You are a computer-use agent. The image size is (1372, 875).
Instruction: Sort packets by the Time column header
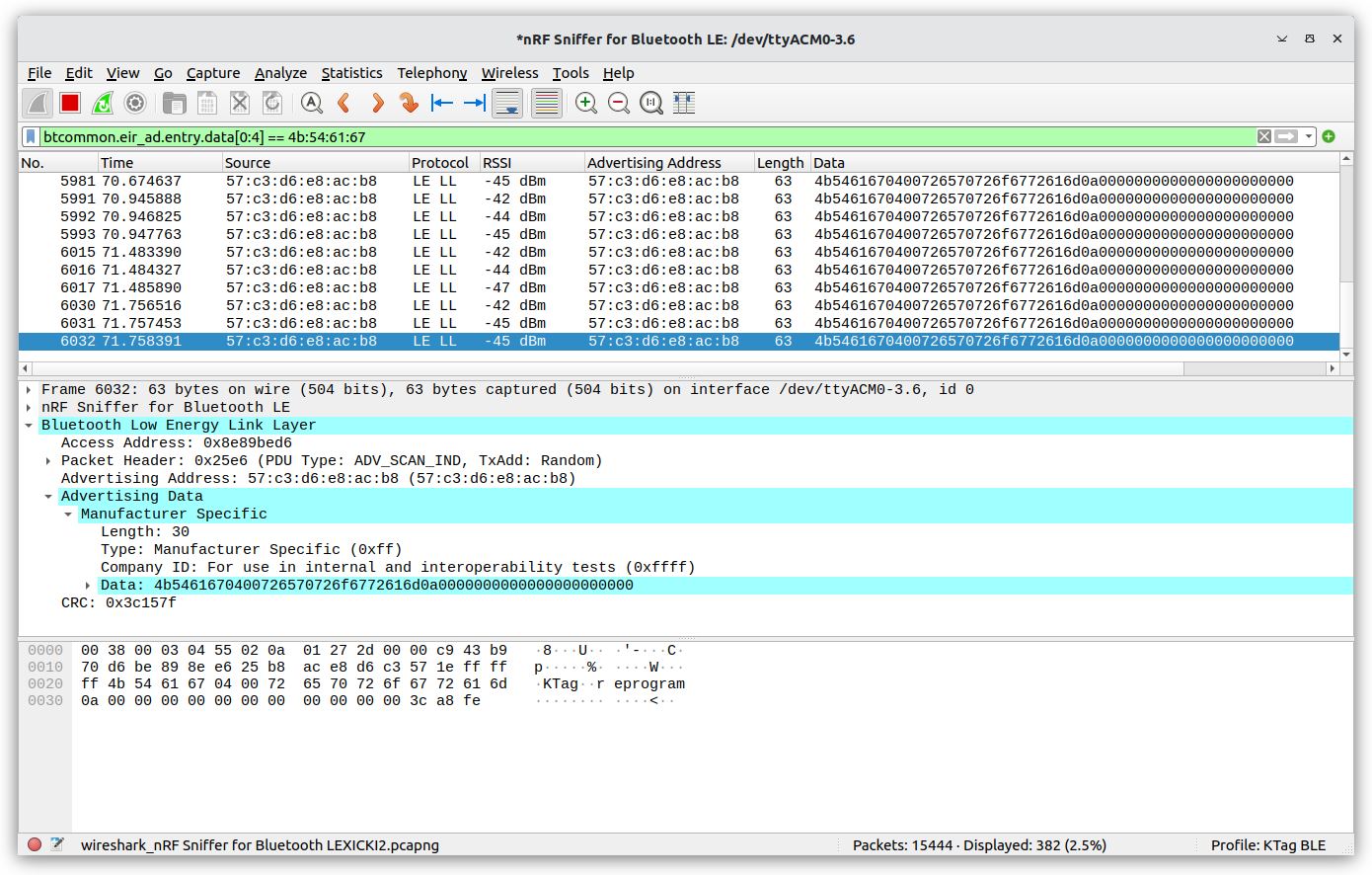pos(159,163)
